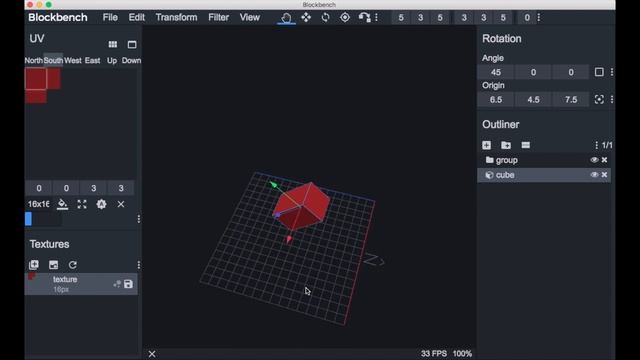
Task: Click the Blockbench logo title
Action: 58,18
